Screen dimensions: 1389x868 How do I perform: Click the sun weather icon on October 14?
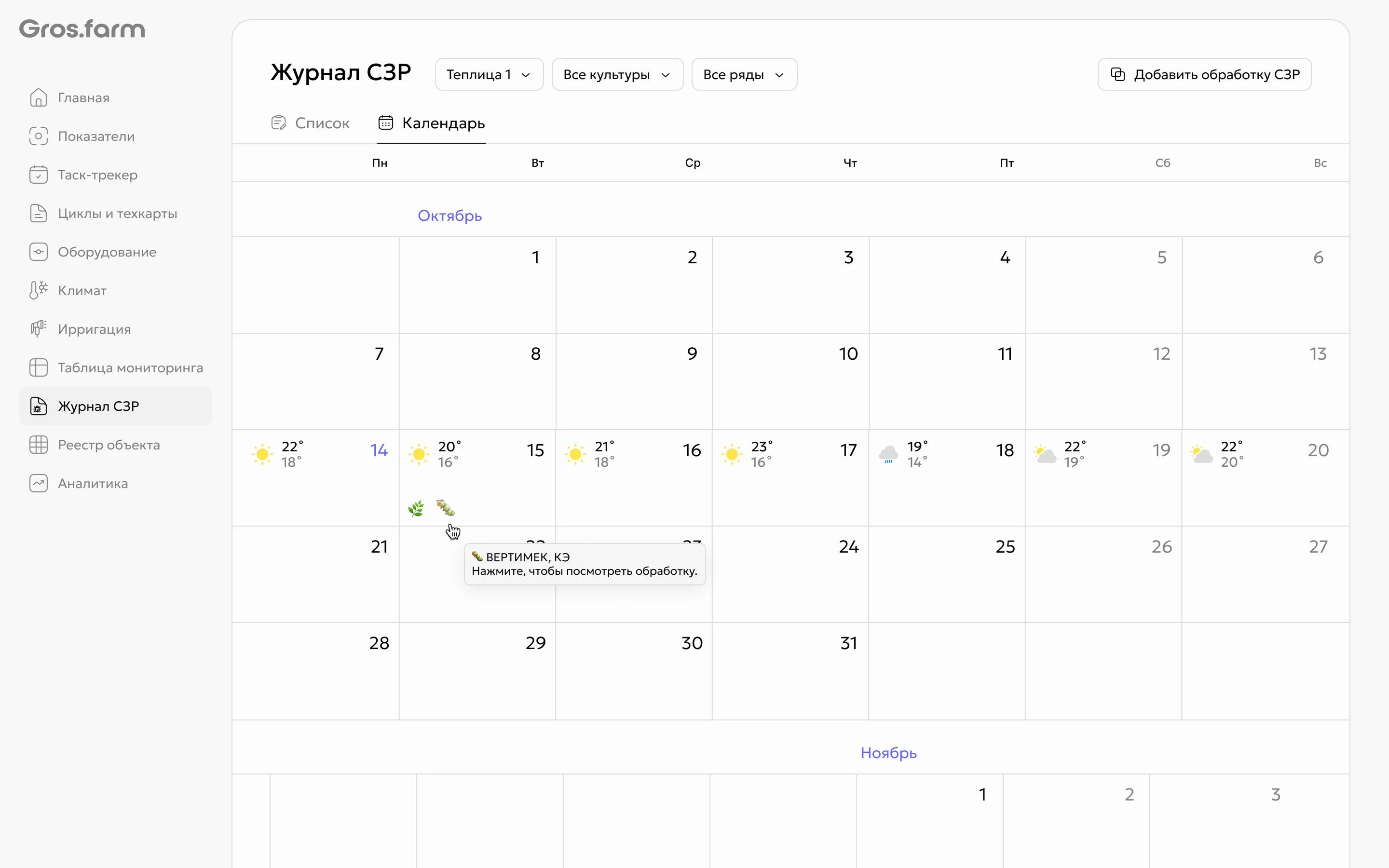(262, 454)
